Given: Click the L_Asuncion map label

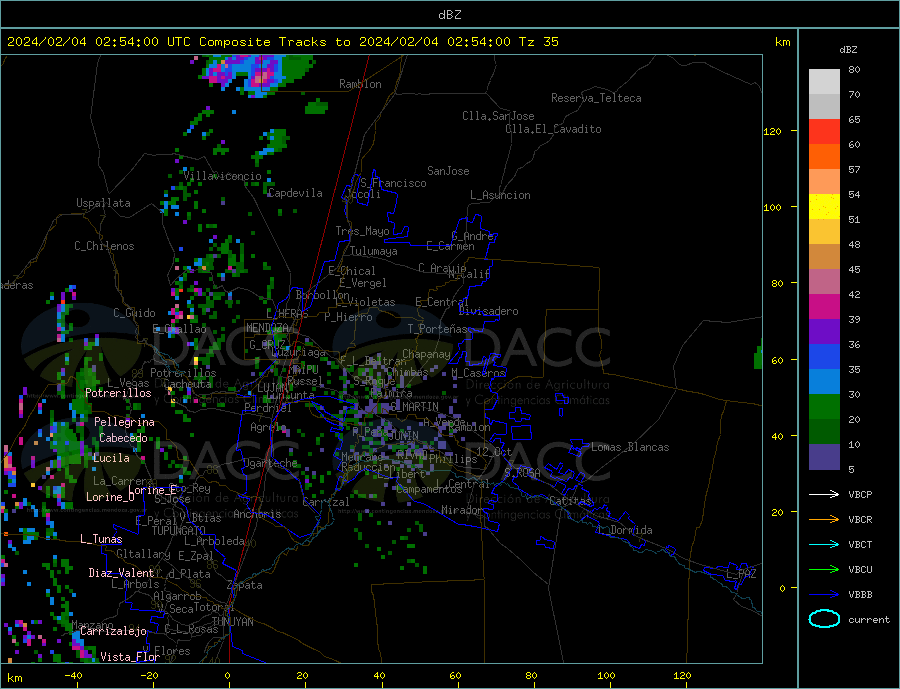Looking at the screenshot, I should [501, 195].
